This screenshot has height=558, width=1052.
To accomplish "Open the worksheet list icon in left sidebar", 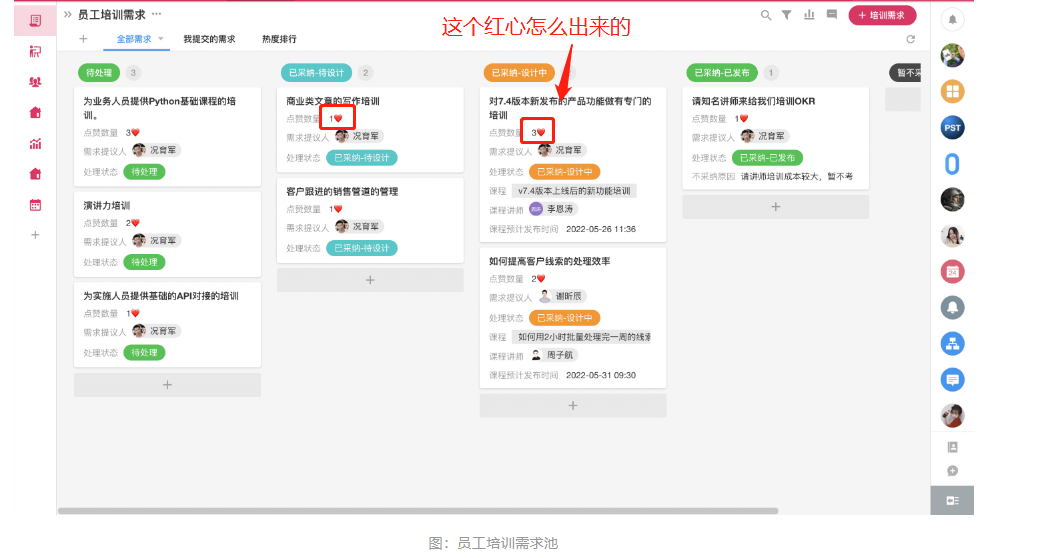I will pyautogui.click(x=36, y=21).
